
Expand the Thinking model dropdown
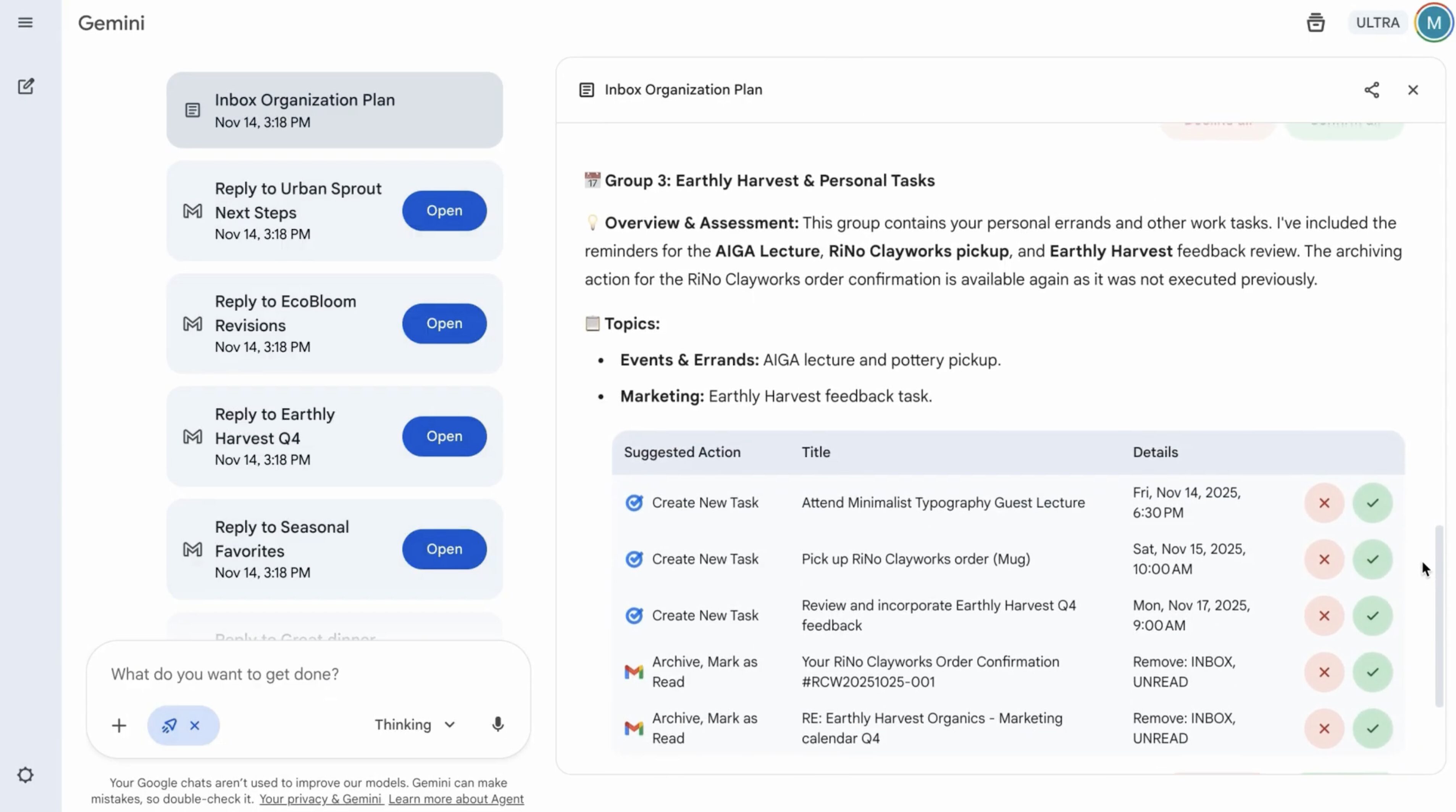[415, 724]
